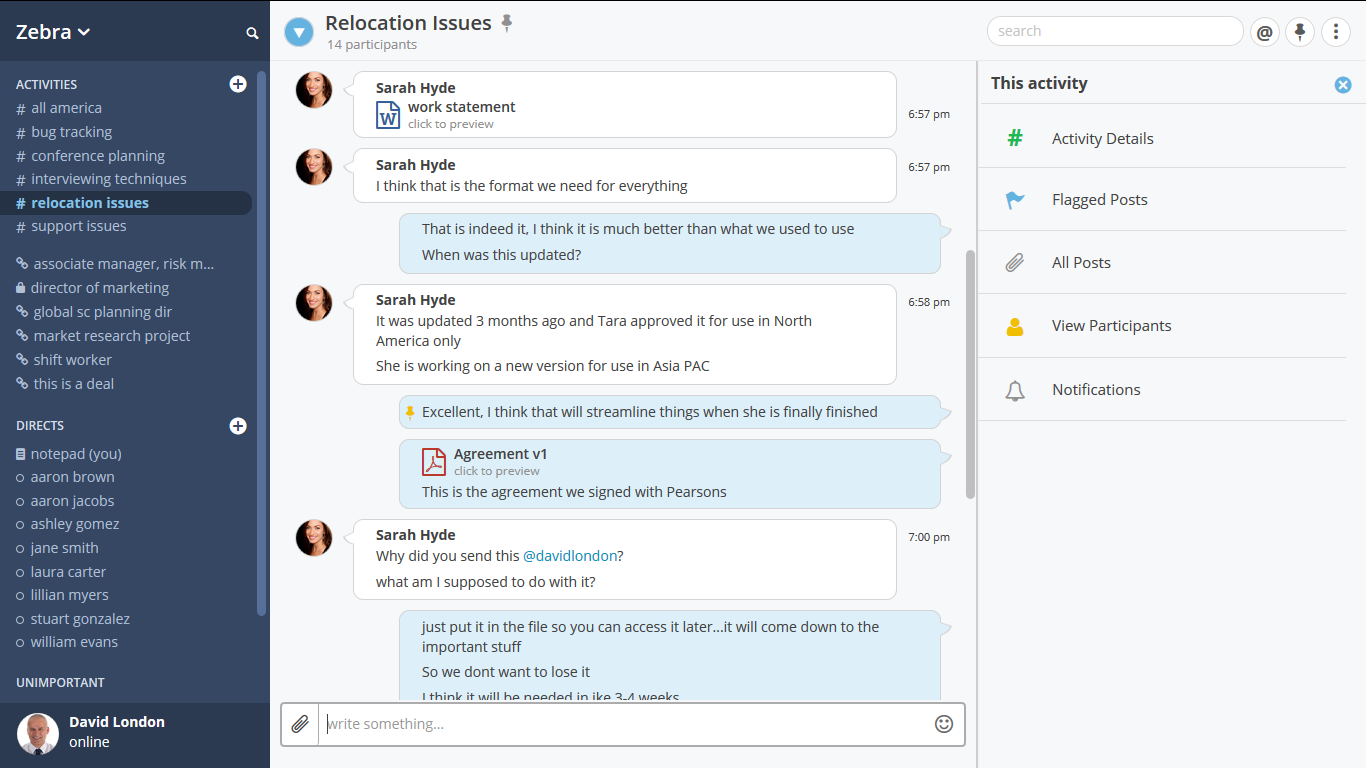Open mentions with the @ button

coord(1265,32)
